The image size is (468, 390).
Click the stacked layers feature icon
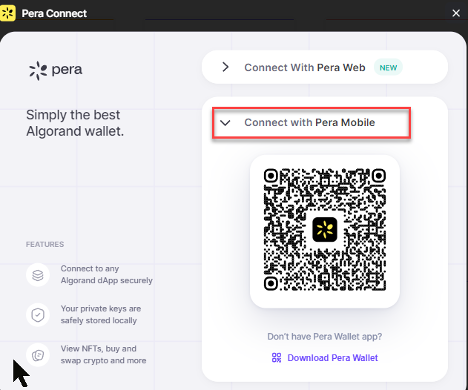38,275
